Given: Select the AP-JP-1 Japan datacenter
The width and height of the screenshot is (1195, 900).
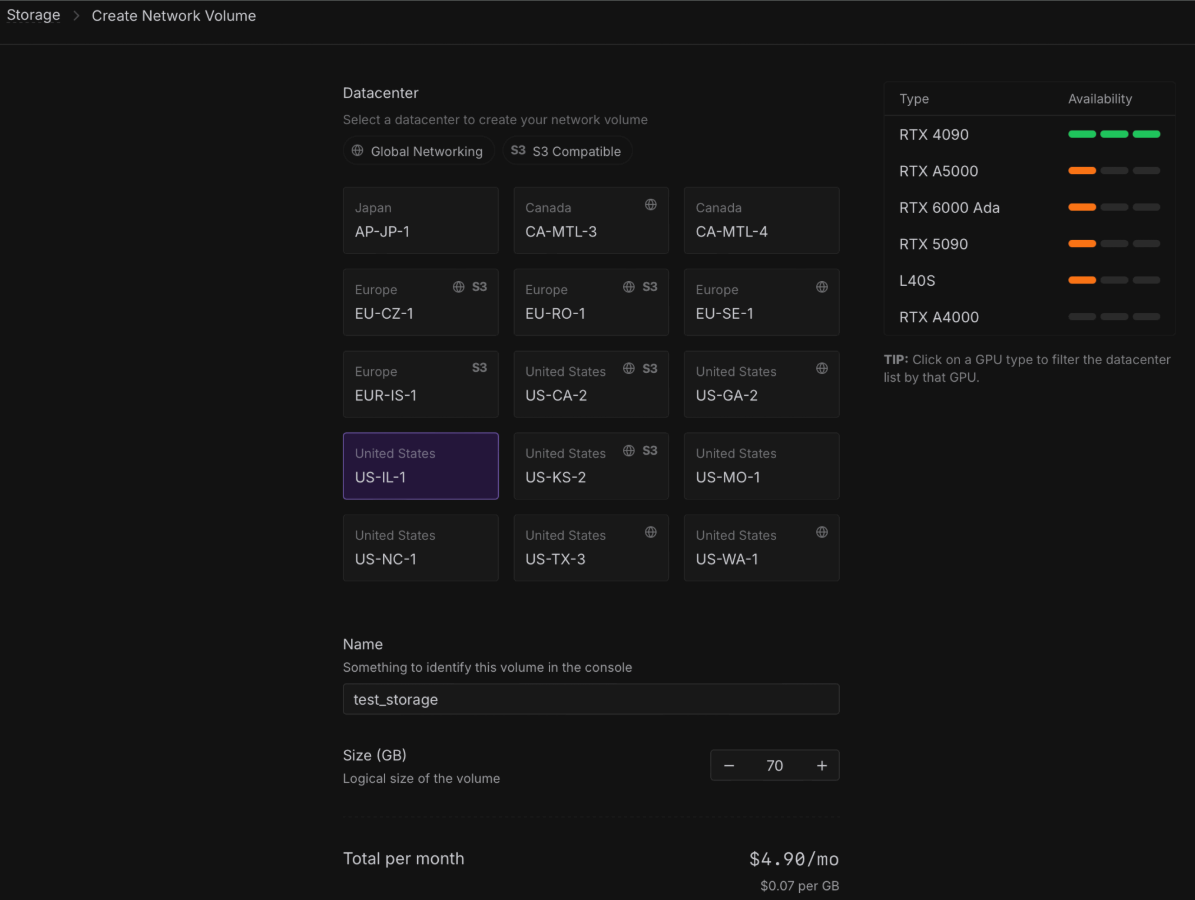Looking at the screenshot, I should [420, 220].
